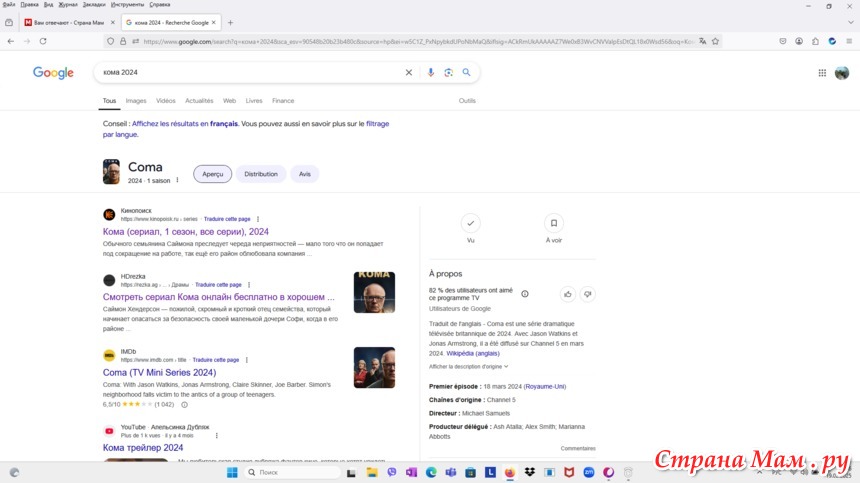Open more options beside Coma 1 saison

(x=177, y=180)
